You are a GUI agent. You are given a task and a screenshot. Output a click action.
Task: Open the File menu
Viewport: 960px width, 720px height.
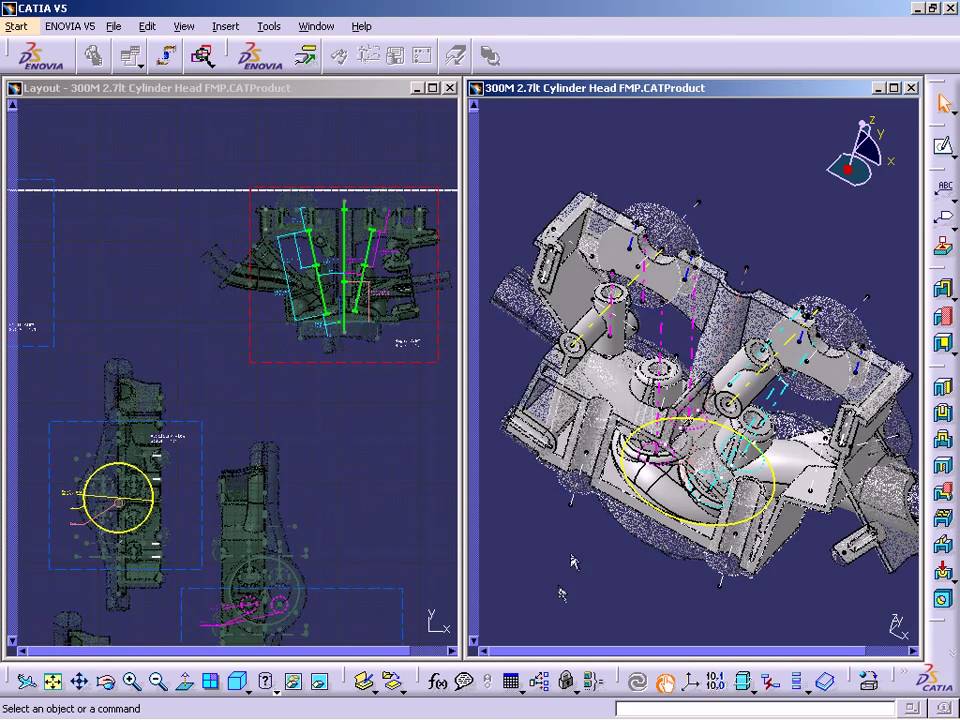(113, 26)
